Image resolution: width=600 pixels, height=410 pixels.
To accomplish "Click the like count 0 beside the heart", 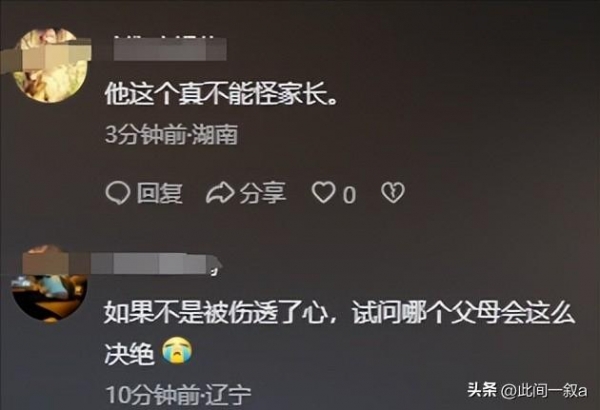I will [349, 195].
